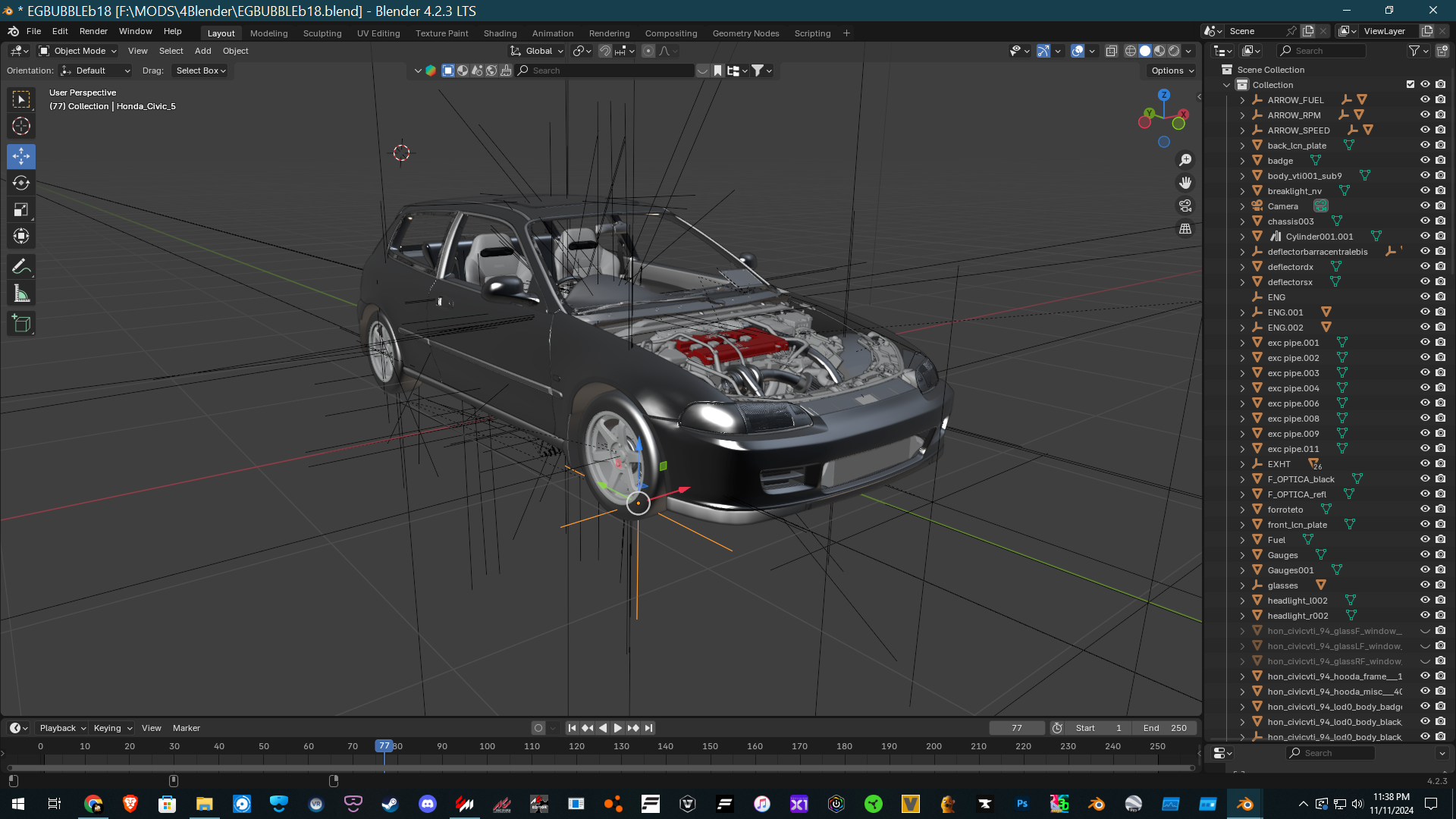Open the Render menu

click(x=93, y=31)
